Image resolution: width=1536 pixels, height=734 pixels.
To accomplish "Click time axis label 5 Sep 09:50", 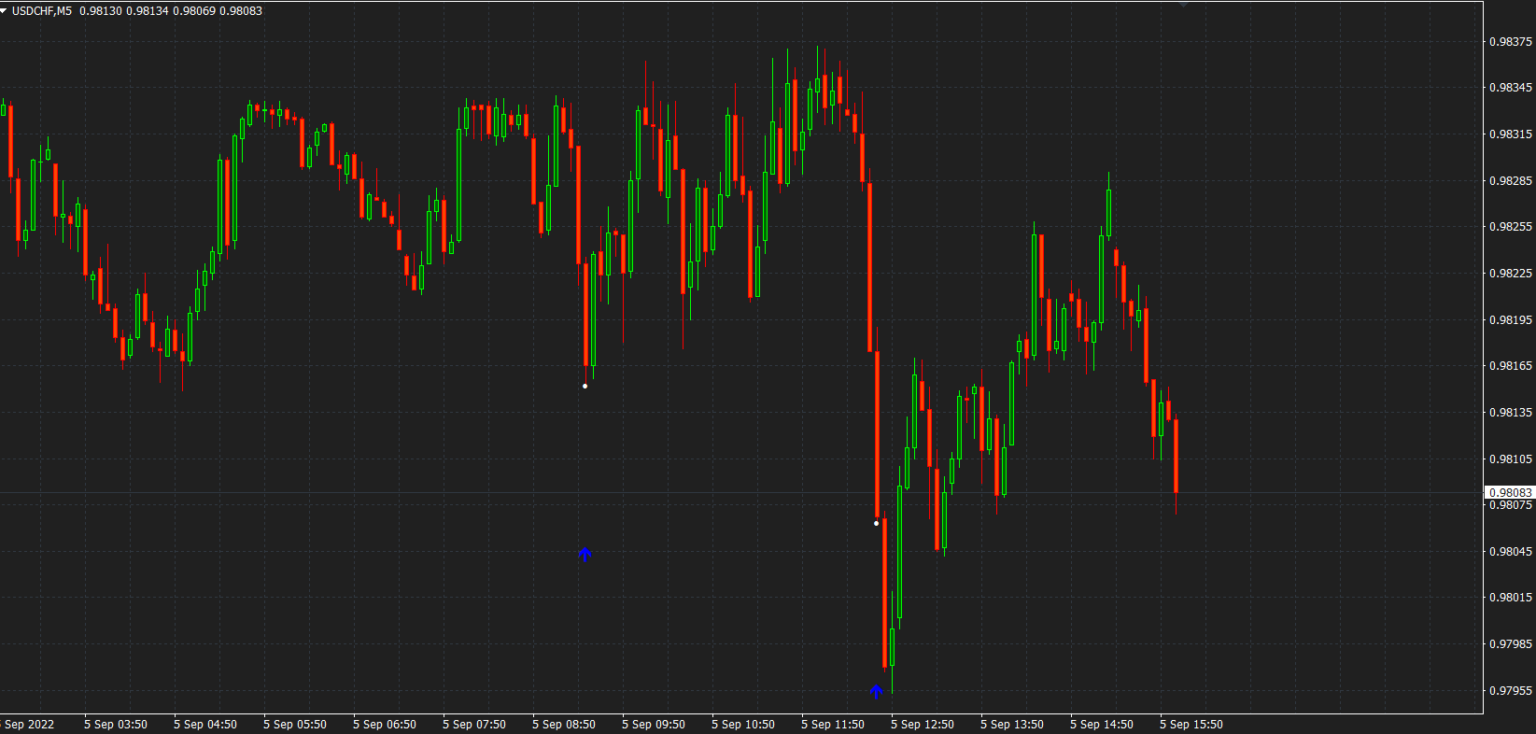I will pyautogui.click(x=654, y=724).
